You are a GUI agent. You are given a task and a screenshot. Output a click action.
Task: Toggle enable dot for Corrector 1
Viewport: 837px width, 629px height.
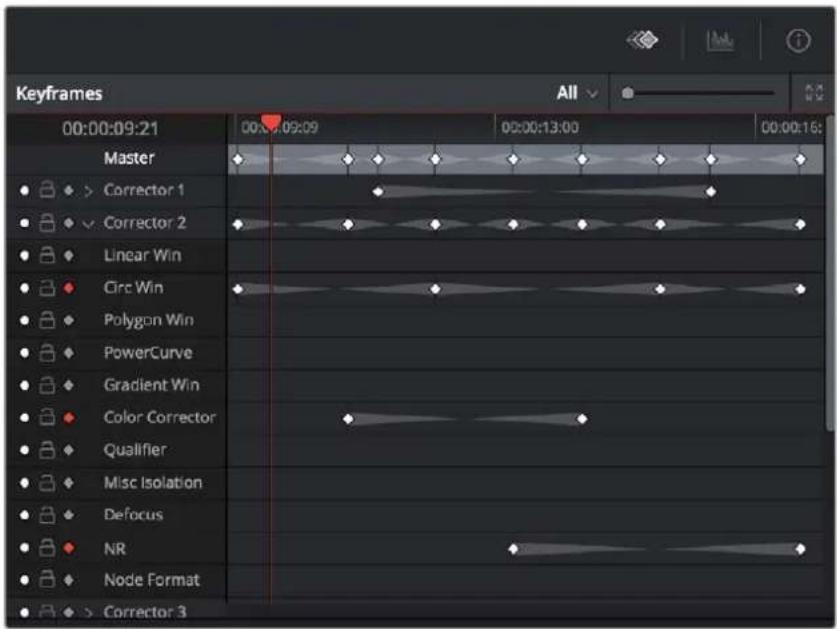click(24, 190)
